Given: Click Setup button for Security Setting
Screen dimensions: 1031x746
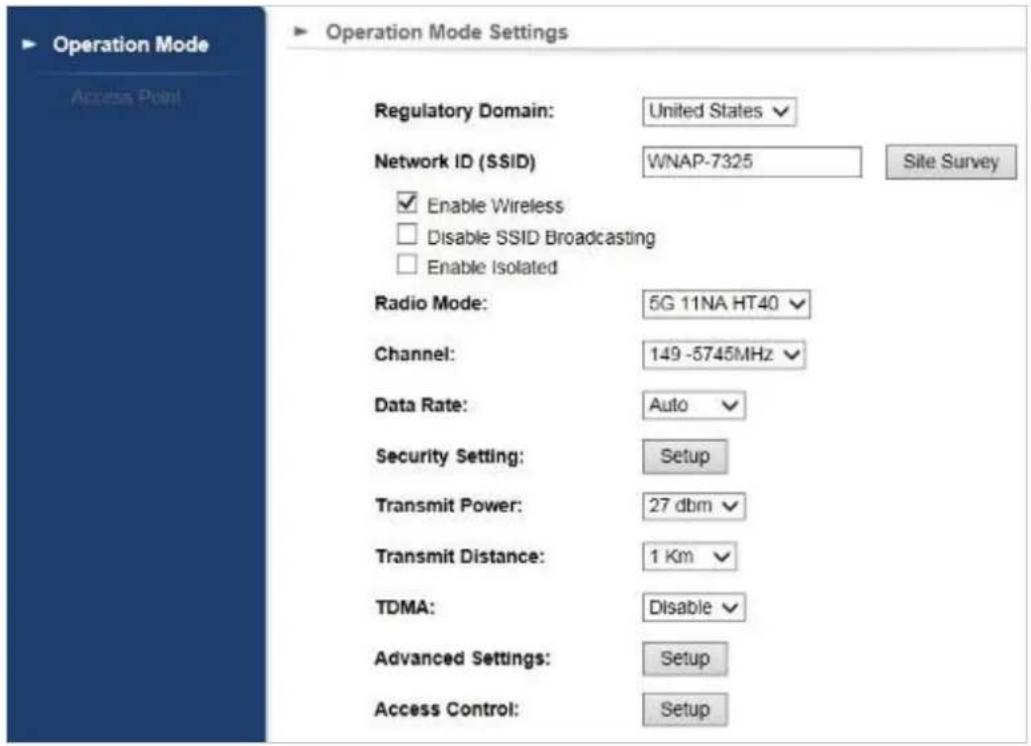Looking at the screenshot, I should tap(684, 456).
